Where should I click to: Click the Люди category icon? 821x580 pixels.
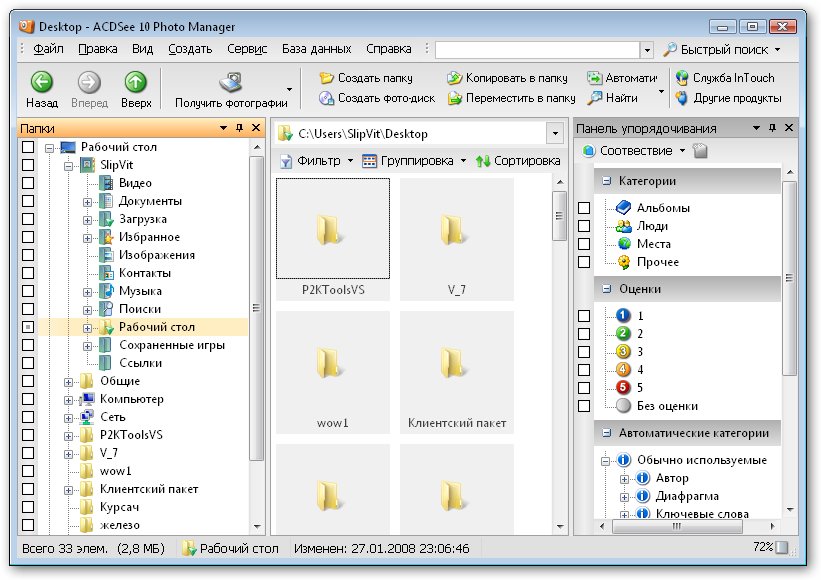623,226
